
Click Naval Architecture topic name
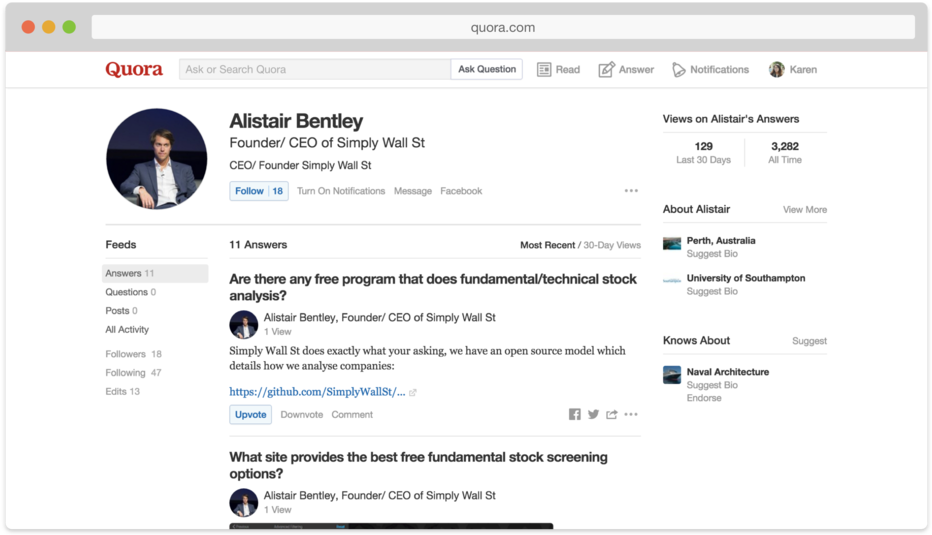click(728, 372)
